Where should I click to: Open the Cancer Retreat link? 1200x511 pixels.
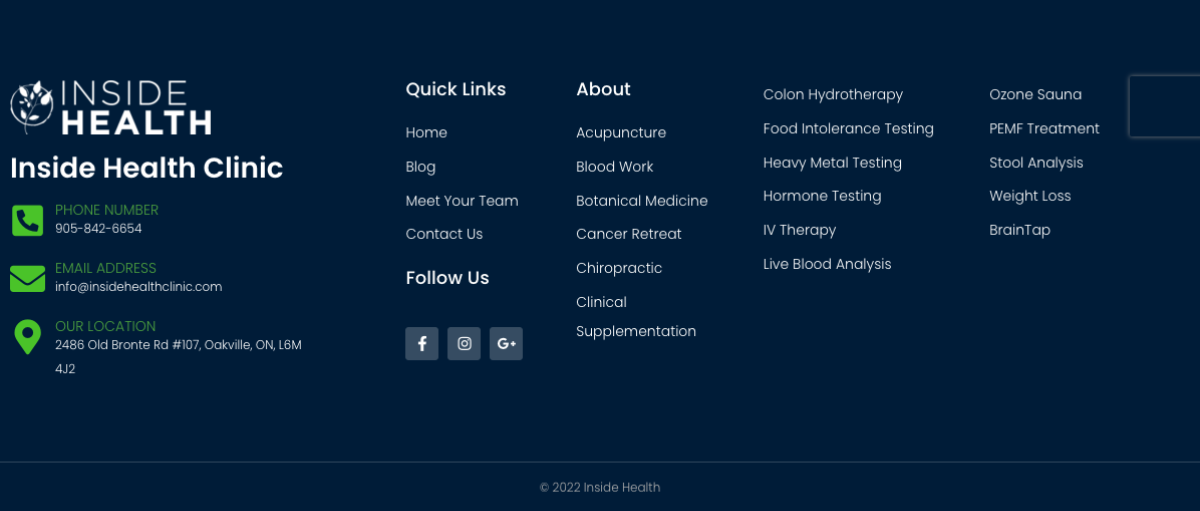click(629, 234)
